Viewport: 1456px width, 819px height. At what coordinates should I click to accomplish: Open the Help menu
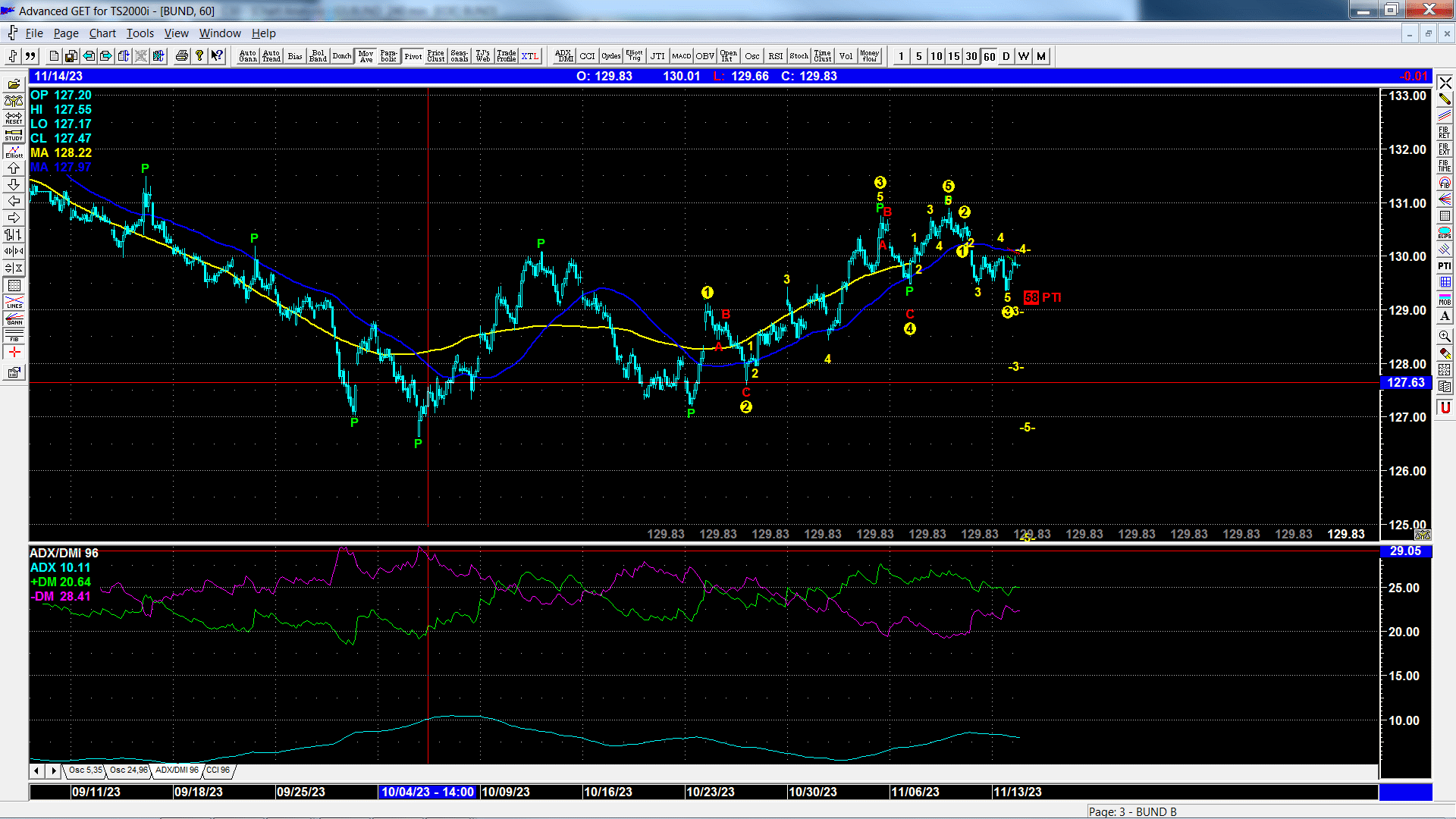point(264,33)
